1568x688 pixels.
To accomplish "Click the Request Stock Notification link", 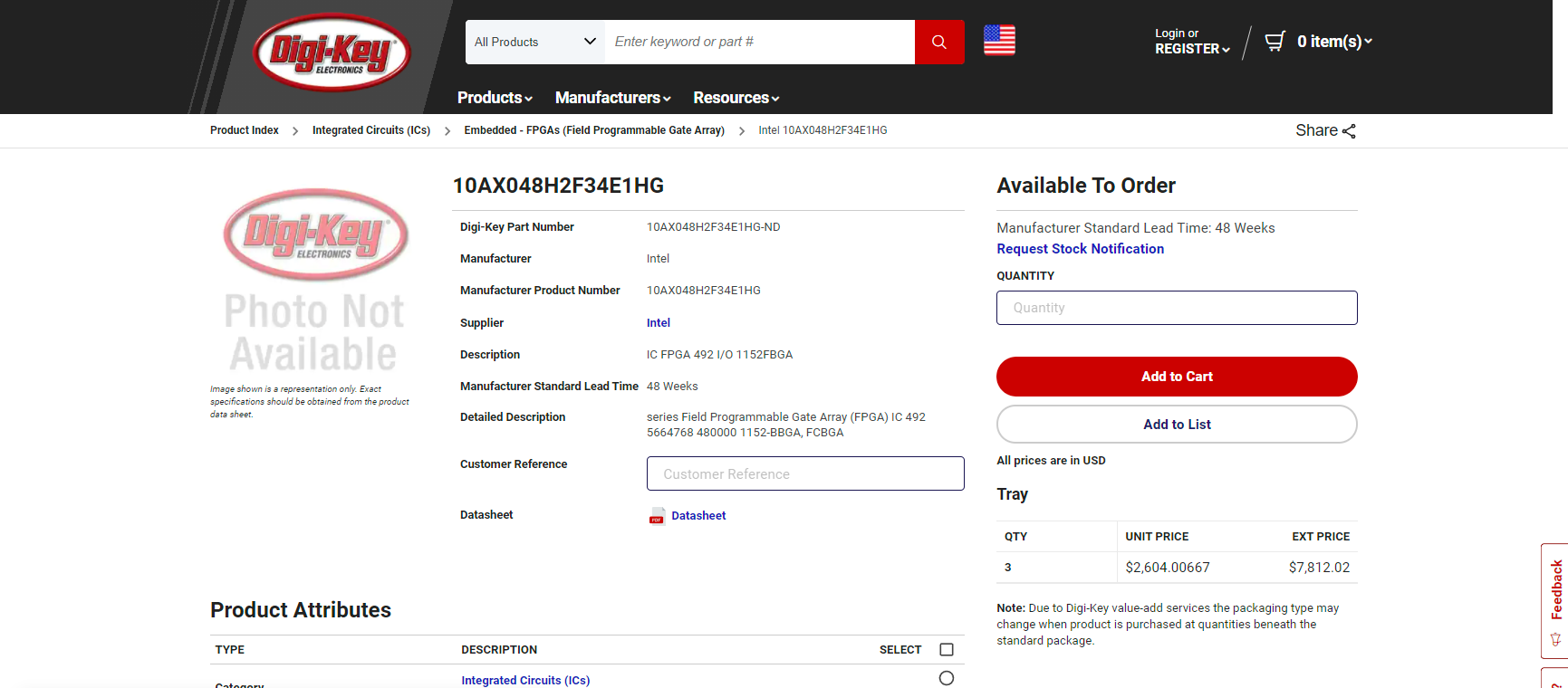I will click(x=1080, y=249).
